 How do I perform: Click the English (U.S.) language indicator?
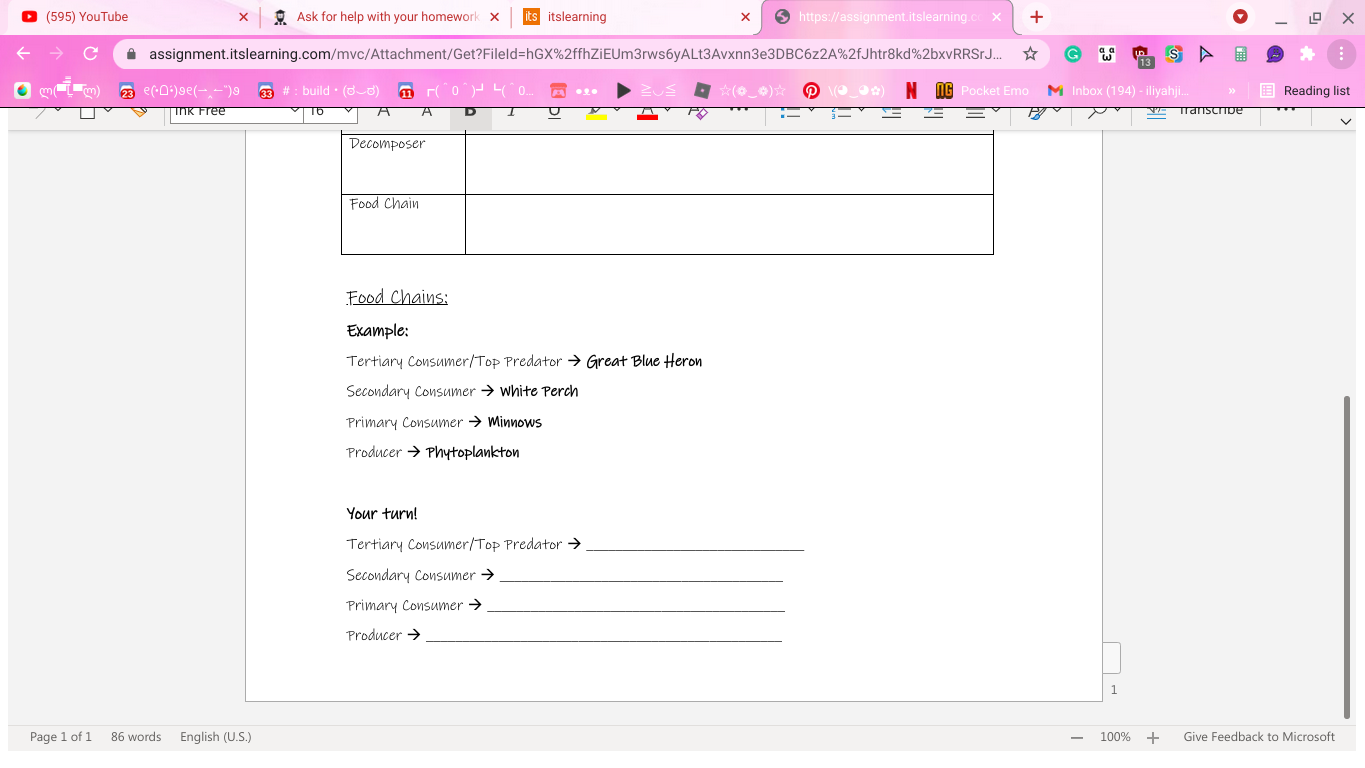(215, 737)
